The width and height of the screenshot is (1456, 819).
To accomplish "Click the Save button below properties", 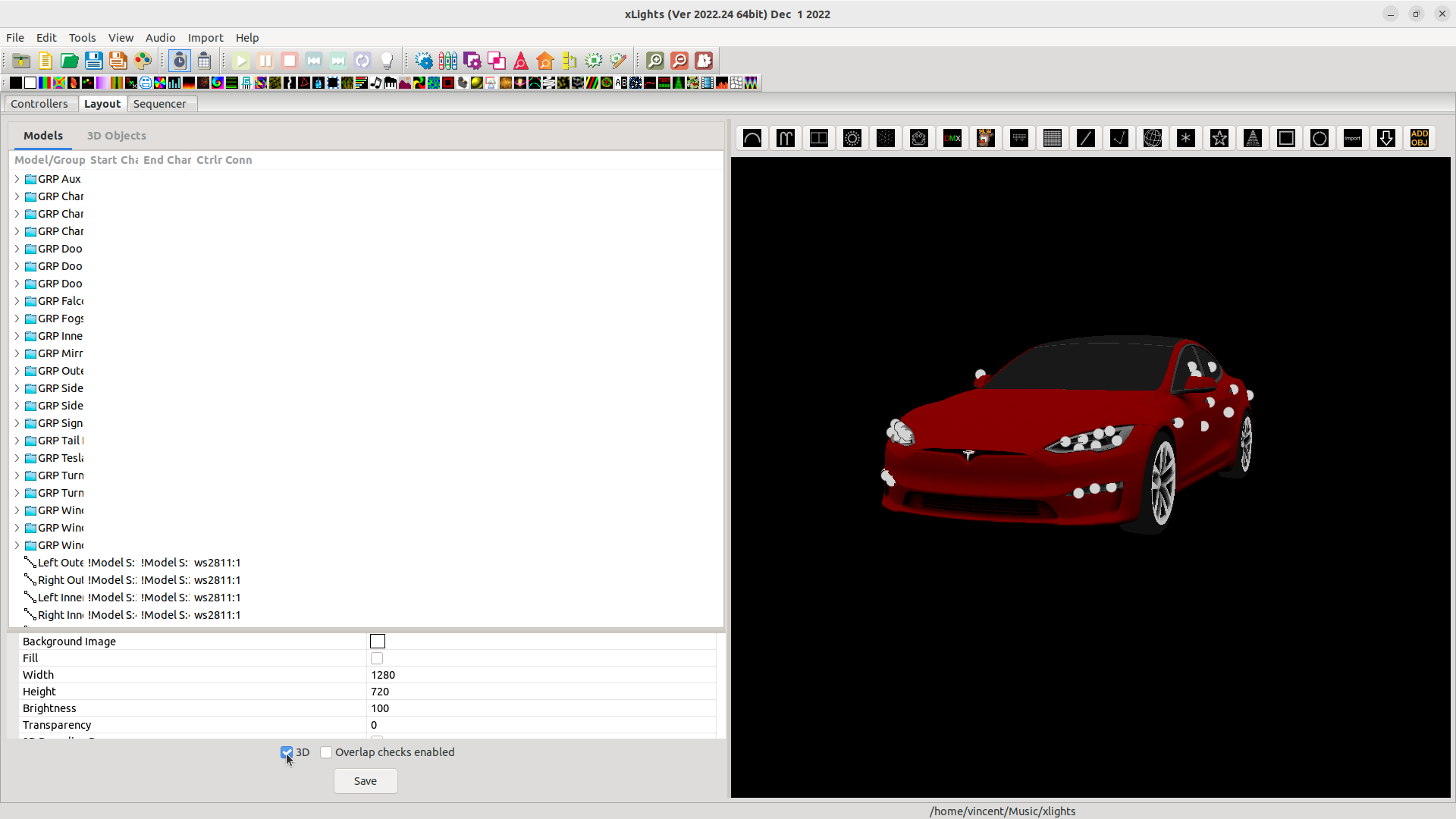I will tap(366, 781).
